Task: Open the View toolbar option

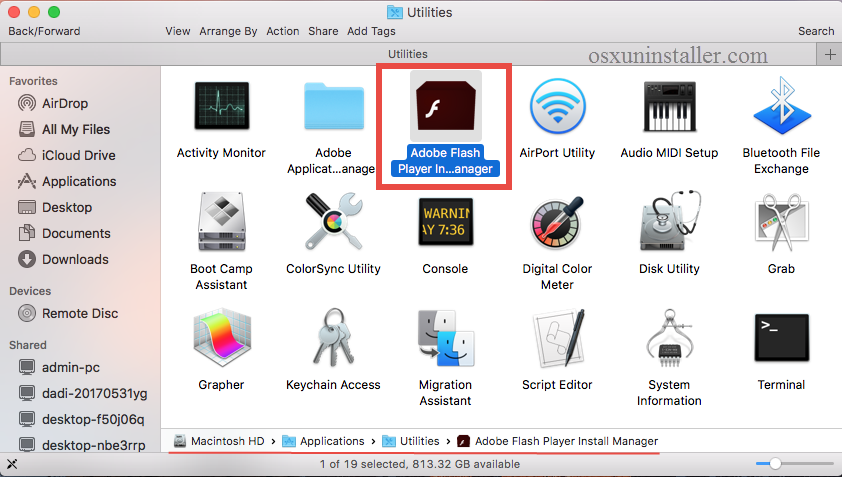Action: 178,31
